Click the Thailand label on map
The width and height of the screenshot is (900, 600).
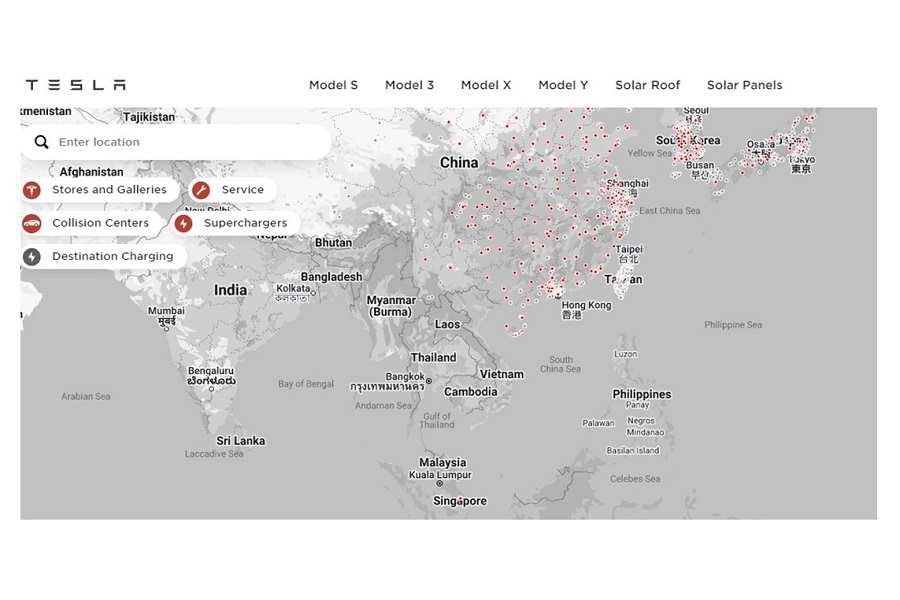coord(433,357)
